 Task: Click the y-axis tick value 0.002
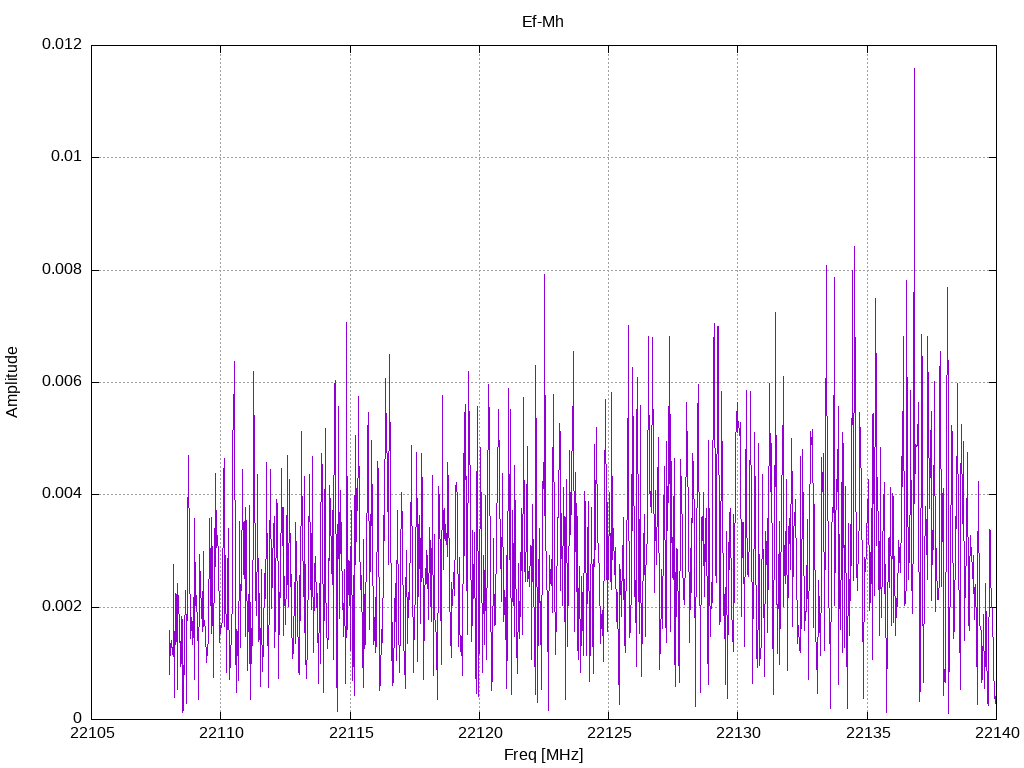coord(62,606)
